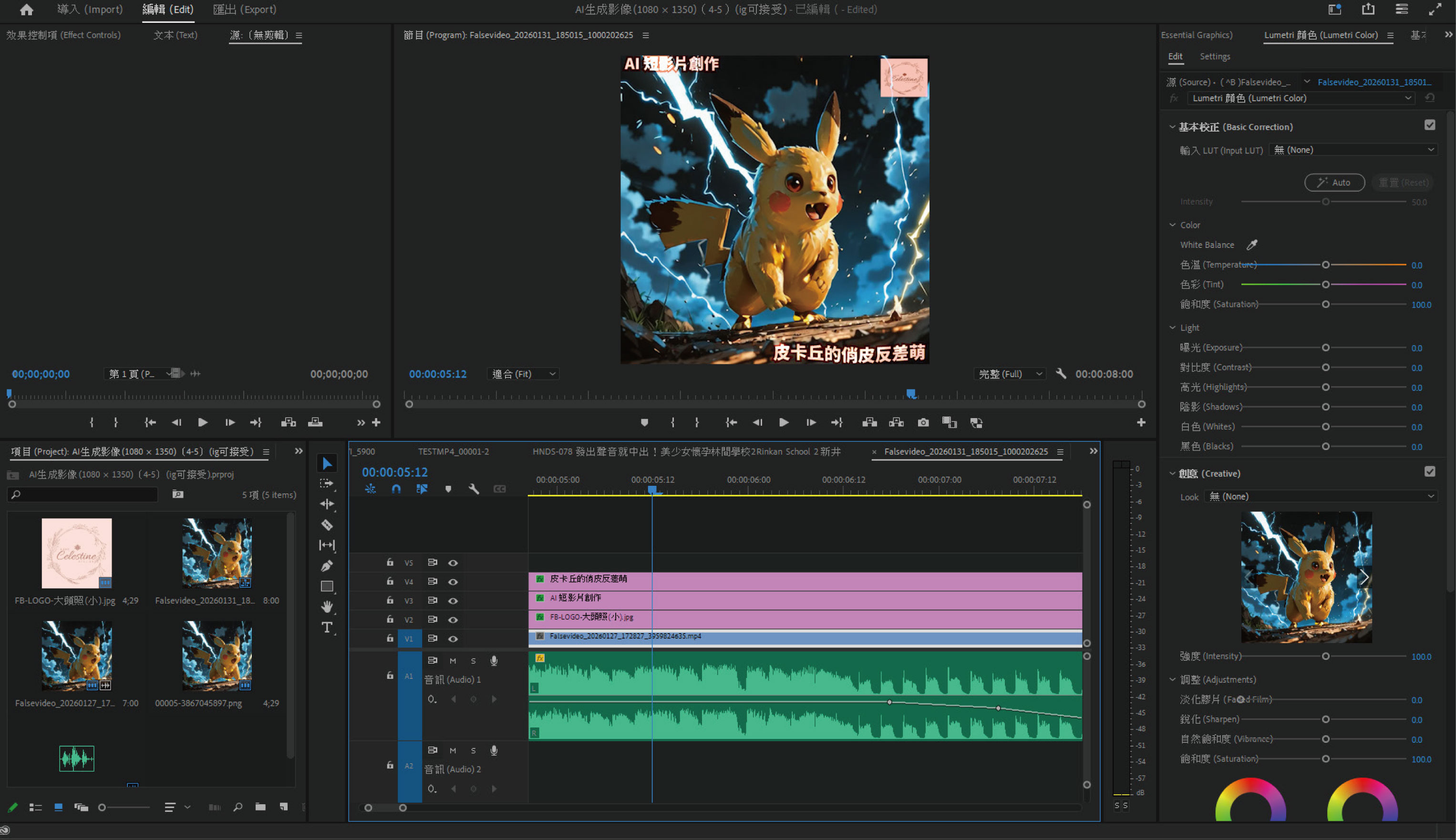Screen dimensions: 1456x840
Task: Toggle the Creative section checkbox
Action: point(1429,472)
